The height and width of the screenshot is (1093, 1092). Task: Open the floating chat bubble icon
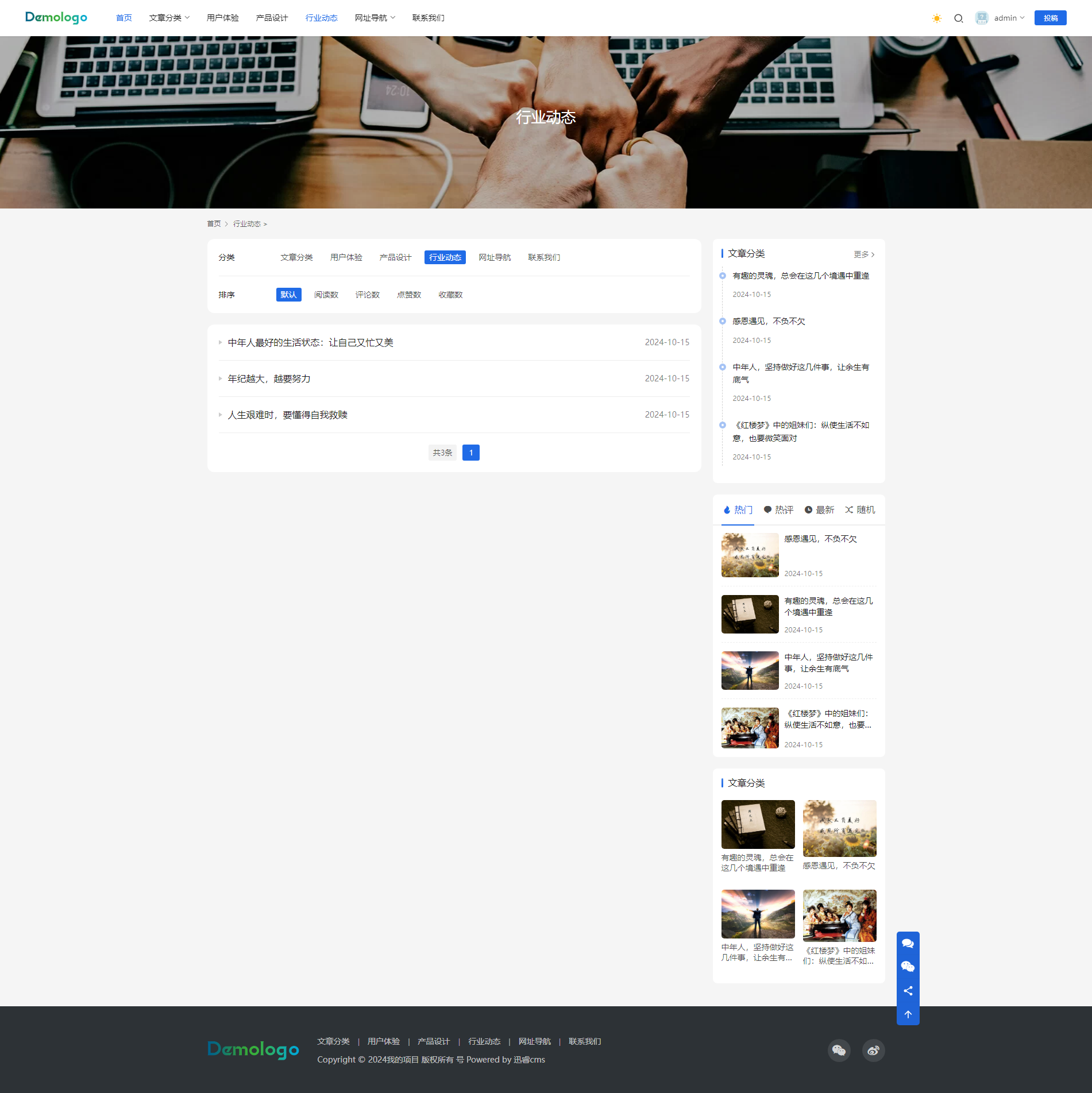click(908, 943)
